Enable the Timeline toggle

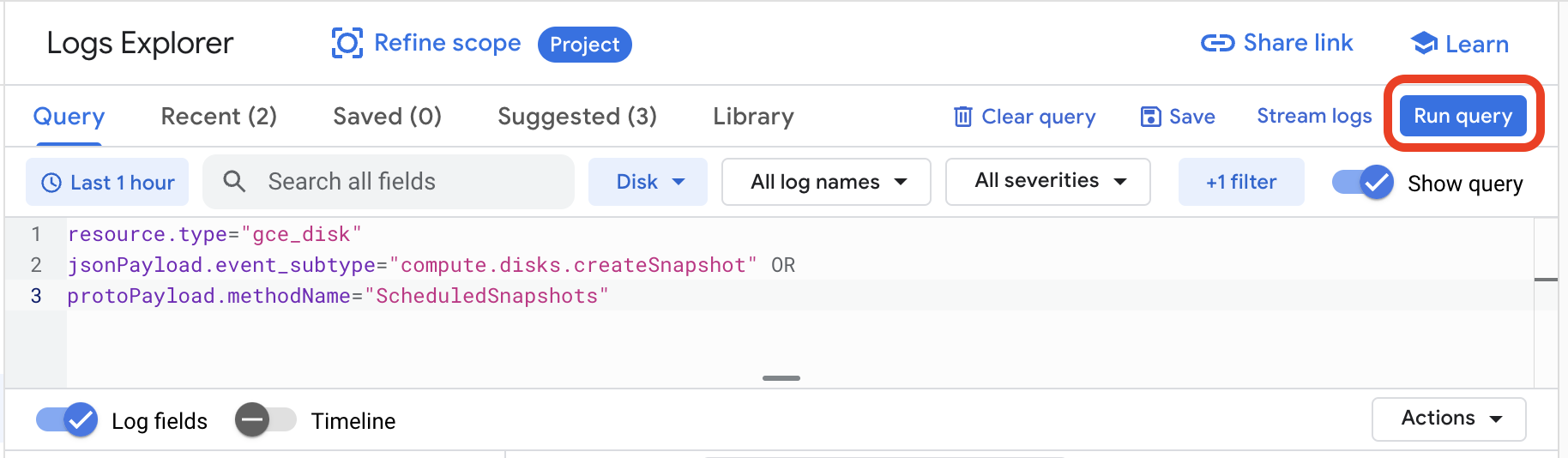click(x=265, y=420)
